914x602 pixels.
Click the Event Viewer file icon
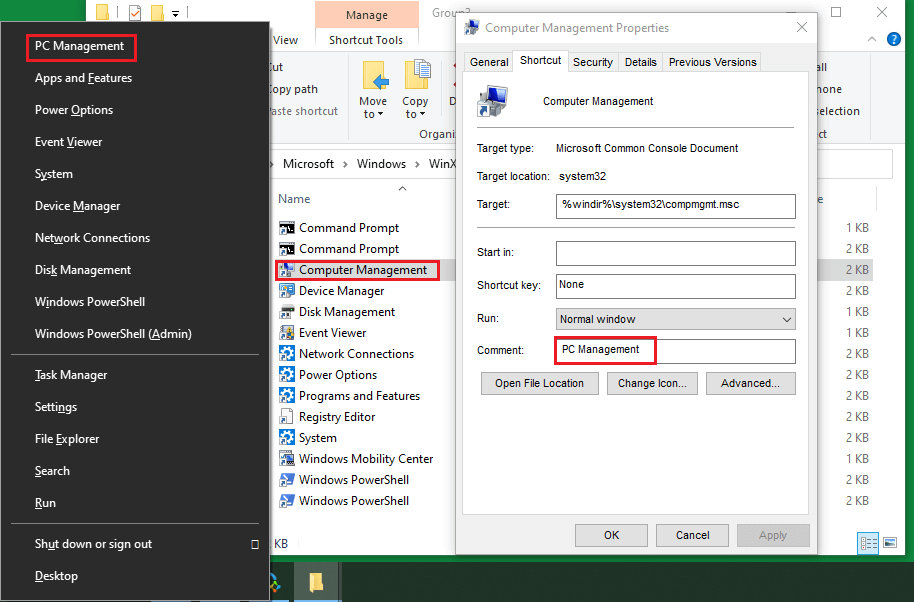(287, 333)
